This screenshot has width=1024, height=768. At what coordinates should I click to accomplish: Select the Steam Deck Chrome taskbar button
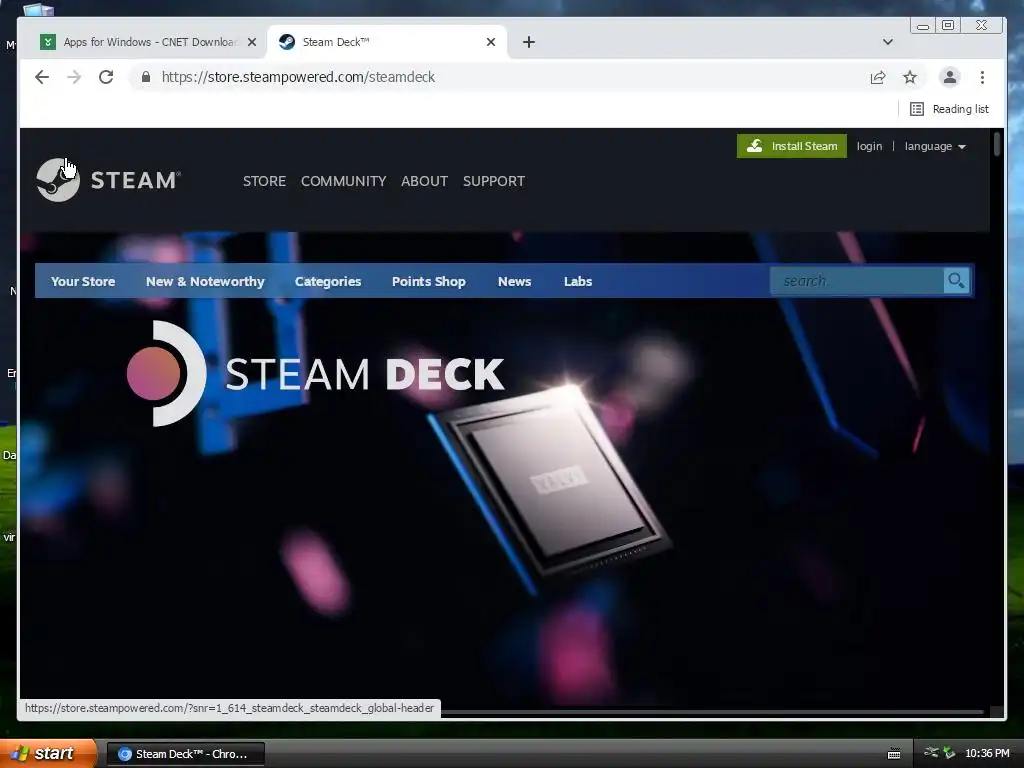186,754
